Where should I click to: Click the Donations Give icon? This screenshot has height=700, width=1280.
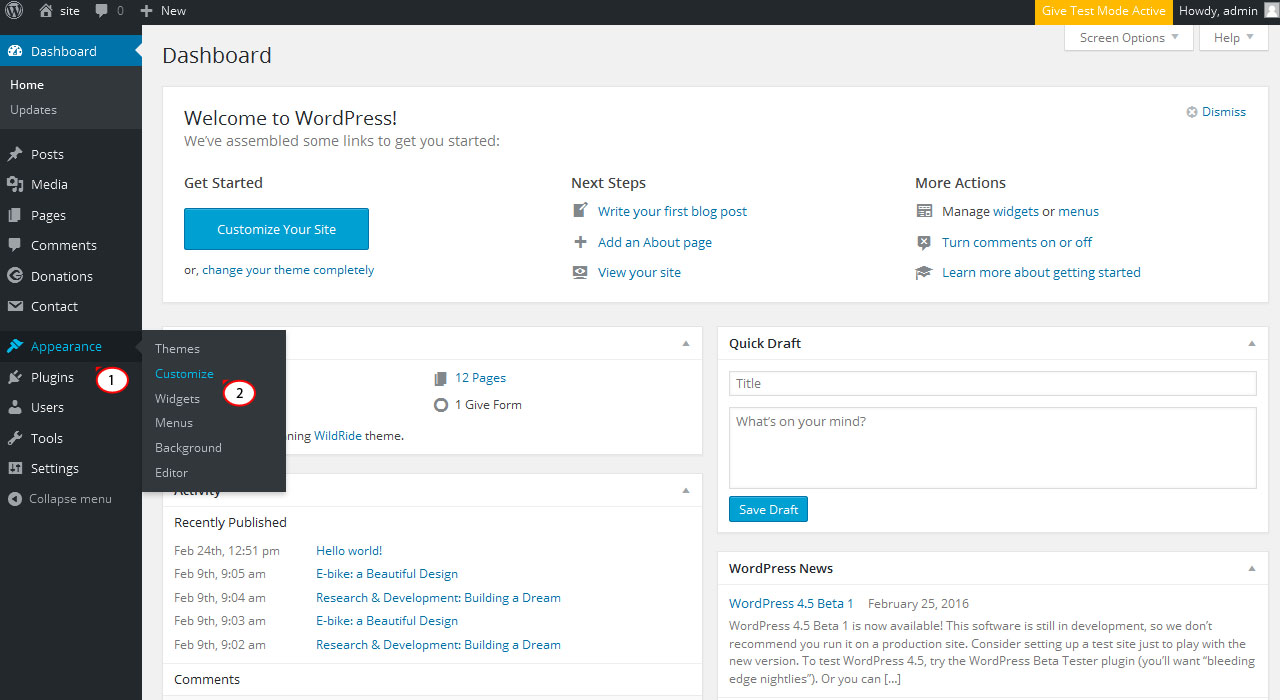pos(15,276)
